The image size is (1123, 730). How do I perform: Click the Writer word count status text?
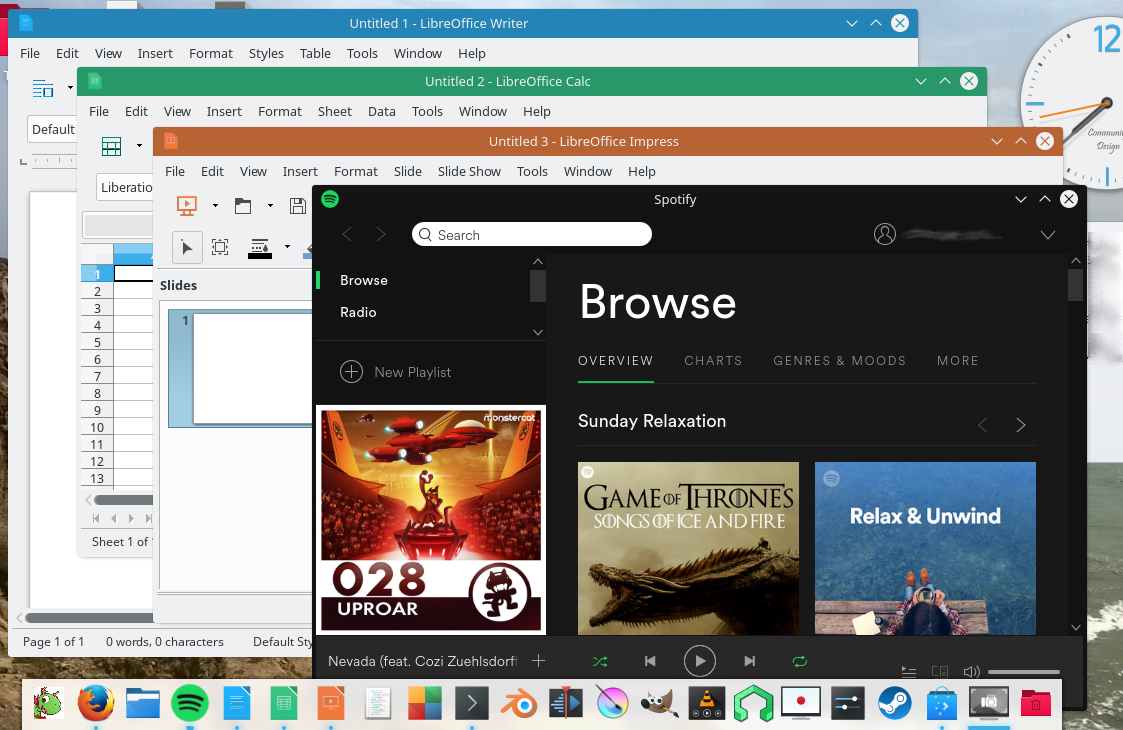click(165, 642)
